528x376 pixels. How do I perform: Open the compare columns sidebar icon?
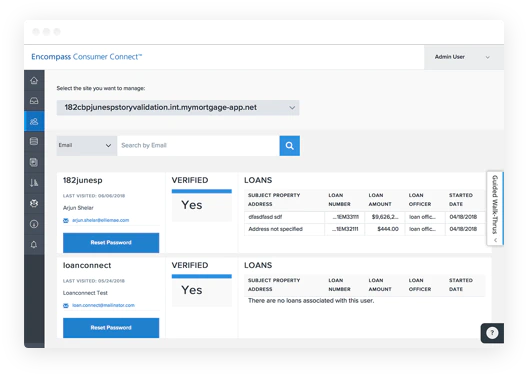(34, 183)
